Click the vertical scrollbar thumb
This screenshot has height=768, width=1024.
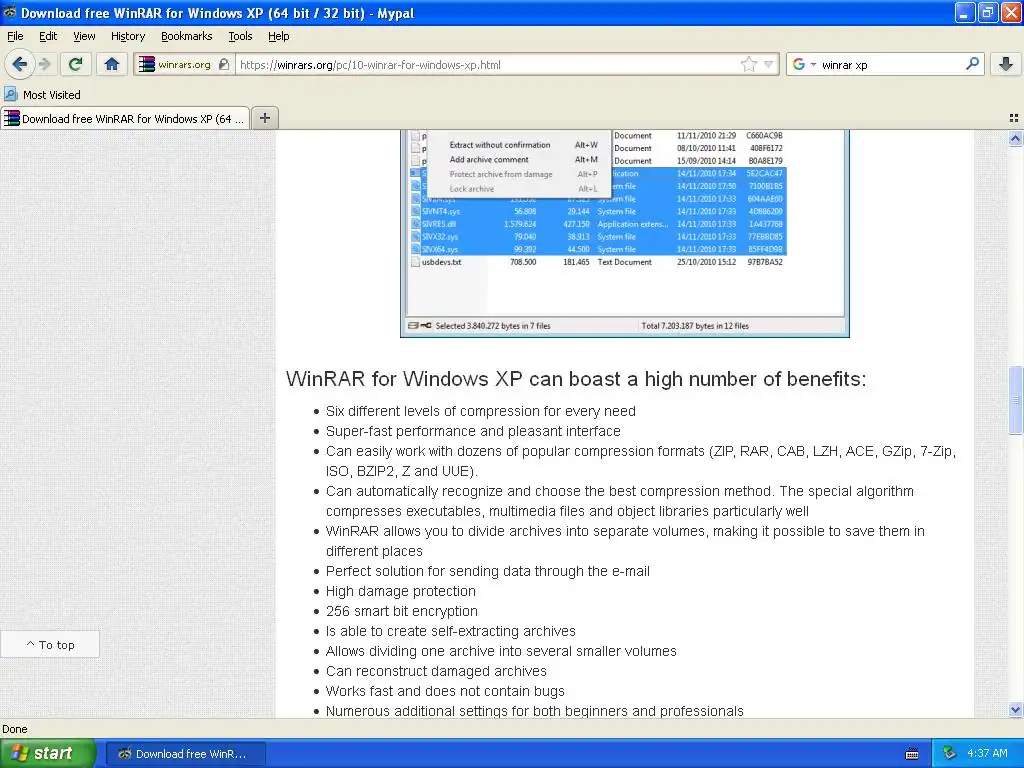1015,400
